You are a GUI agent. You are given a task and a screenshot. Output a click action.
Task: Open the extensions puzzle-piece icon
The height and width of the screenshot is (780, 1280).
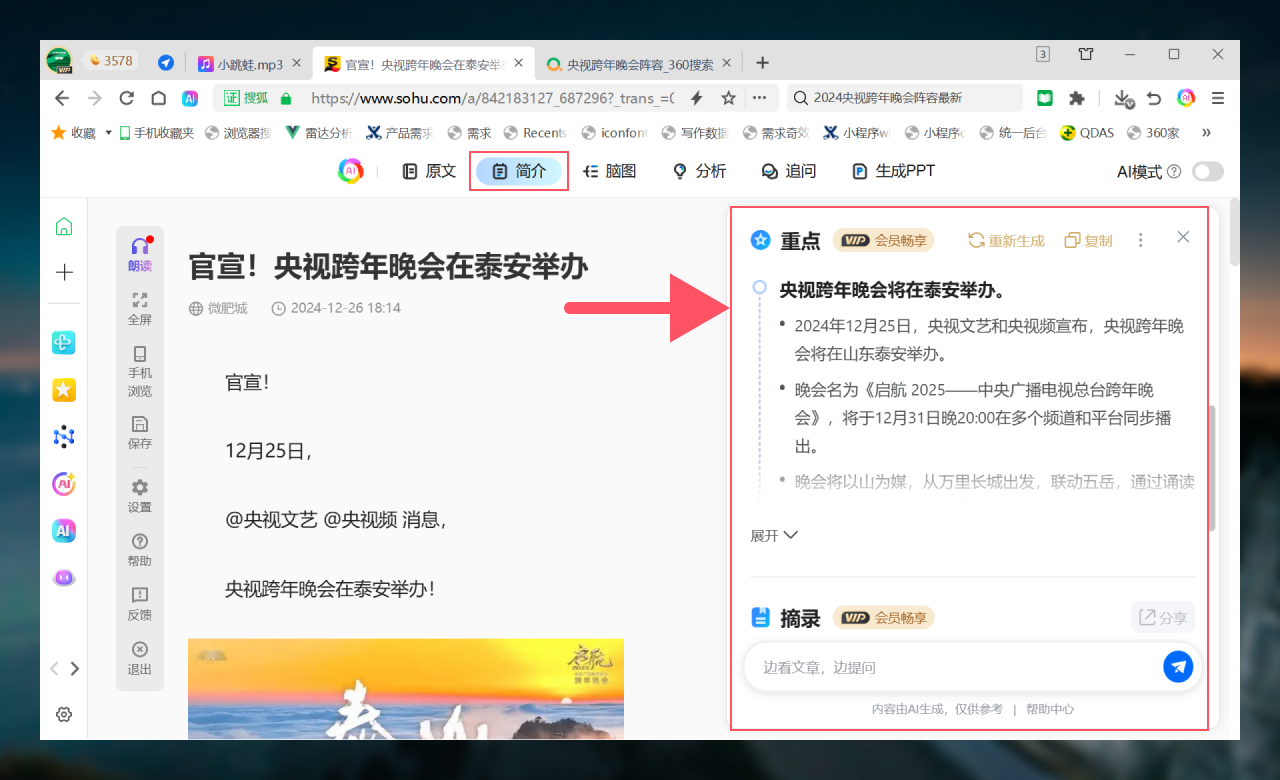pos(1076,98)
